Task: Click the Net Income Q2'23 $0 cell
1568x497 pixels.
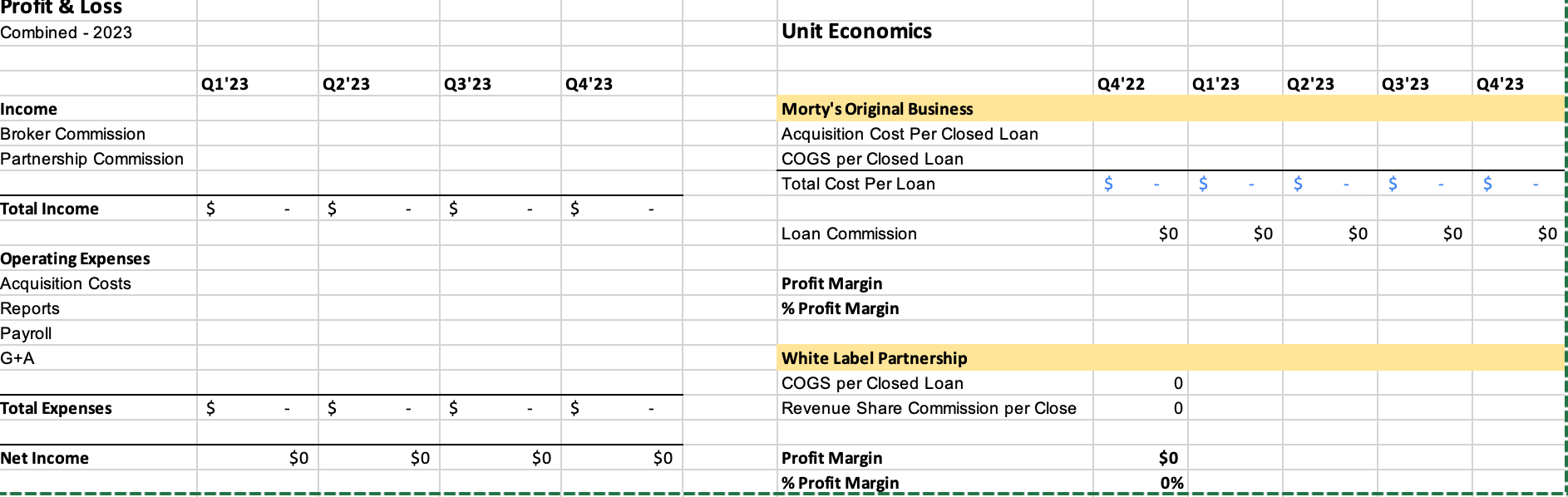Action: click(379, 458)
